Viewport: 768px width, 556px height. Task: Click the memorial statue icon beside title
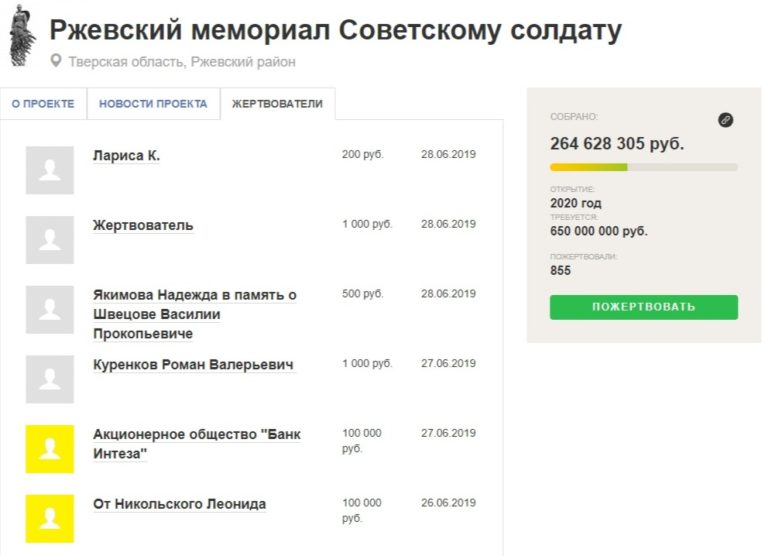[22, 34]
